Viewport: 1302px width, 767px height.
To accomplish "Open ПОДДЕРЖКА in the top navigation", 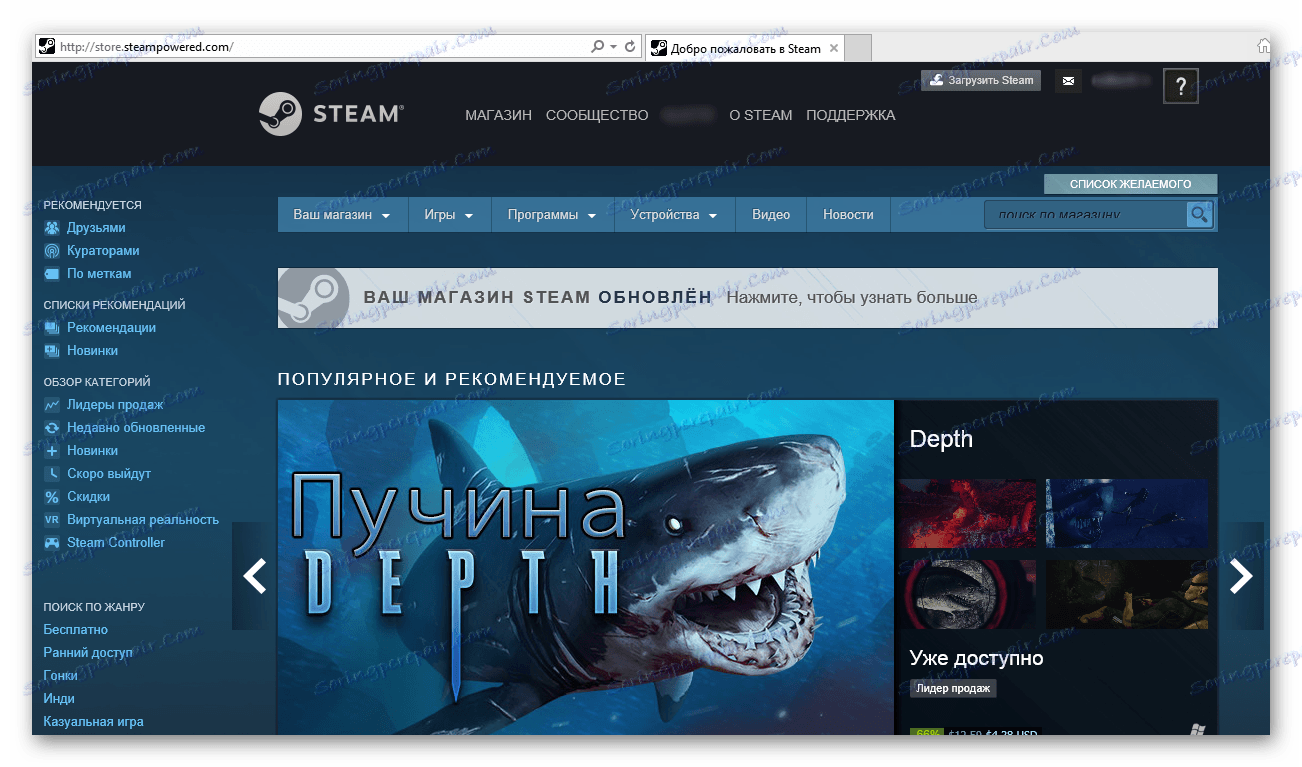I will point(851,115).
